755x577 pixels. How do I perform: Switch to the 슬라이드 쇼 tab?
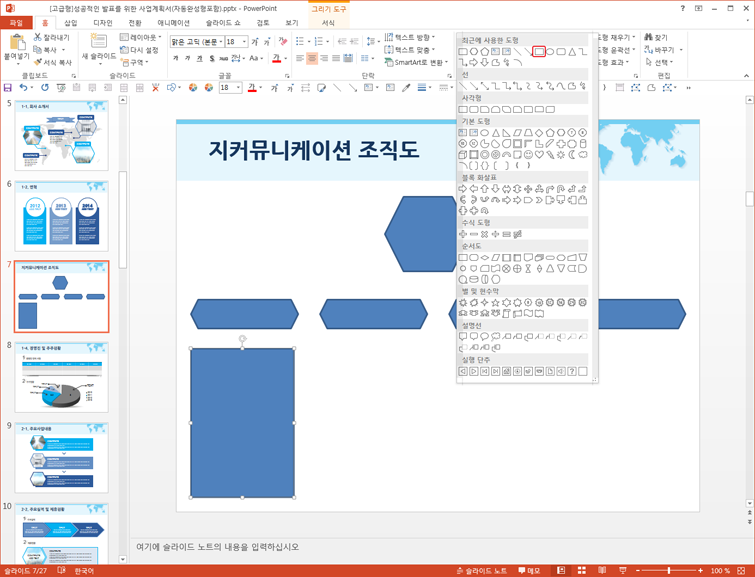(x=223, y=23)
